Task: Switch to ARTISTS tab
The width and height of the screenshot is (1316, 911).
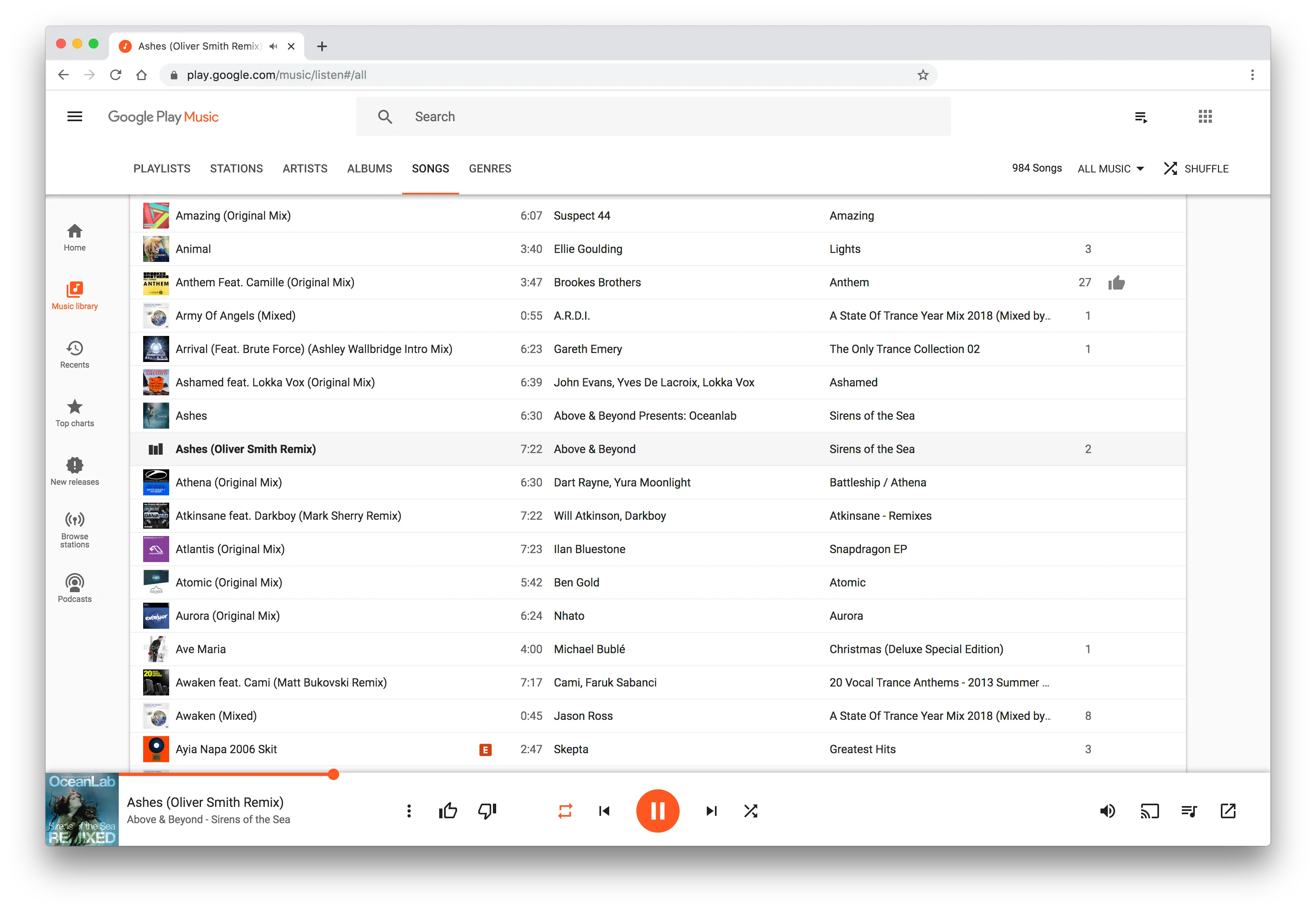Action: (x=305, y=168)
